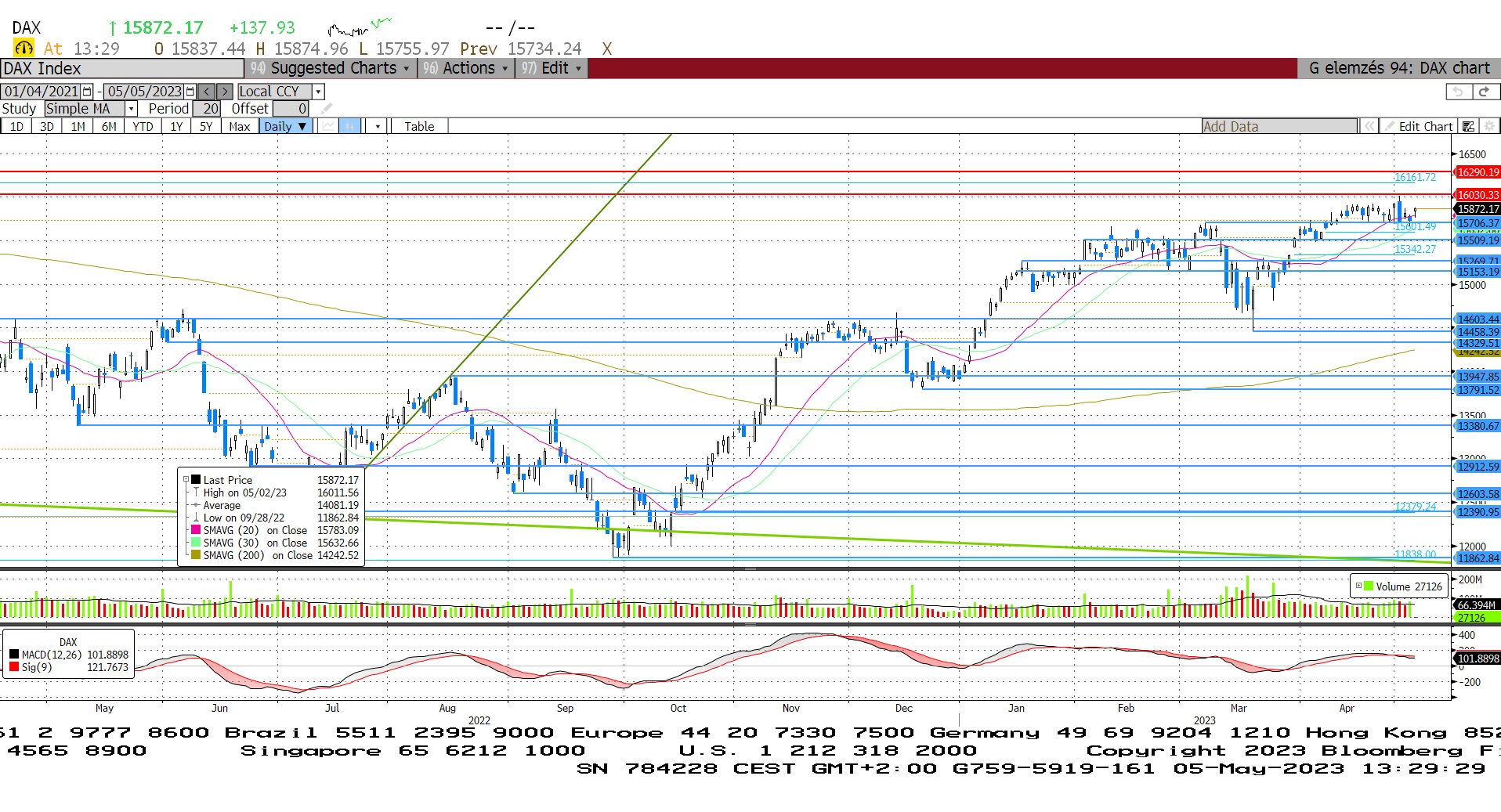The width and height of the screenshot is (1501, 812).
Task: Click the green Volume legend swatch
Action: click(x=1369, y=586)
